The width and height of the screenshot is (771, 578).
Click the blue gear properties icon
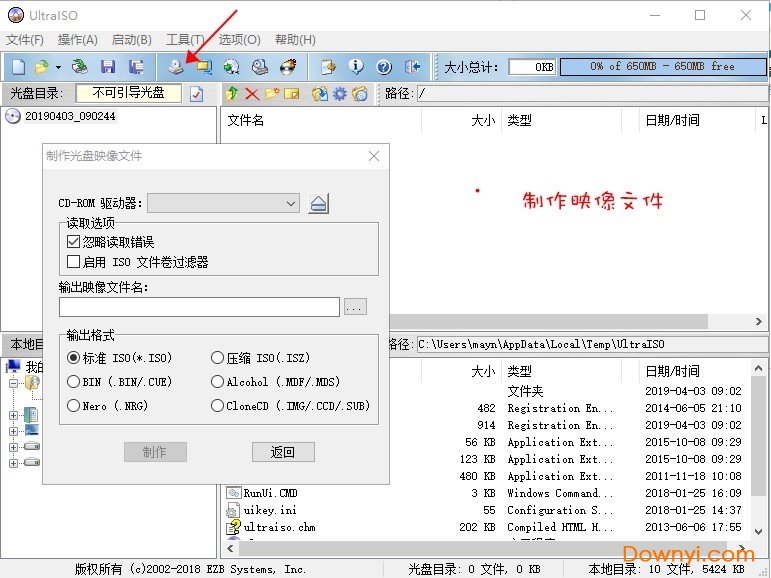click(340, 94)
